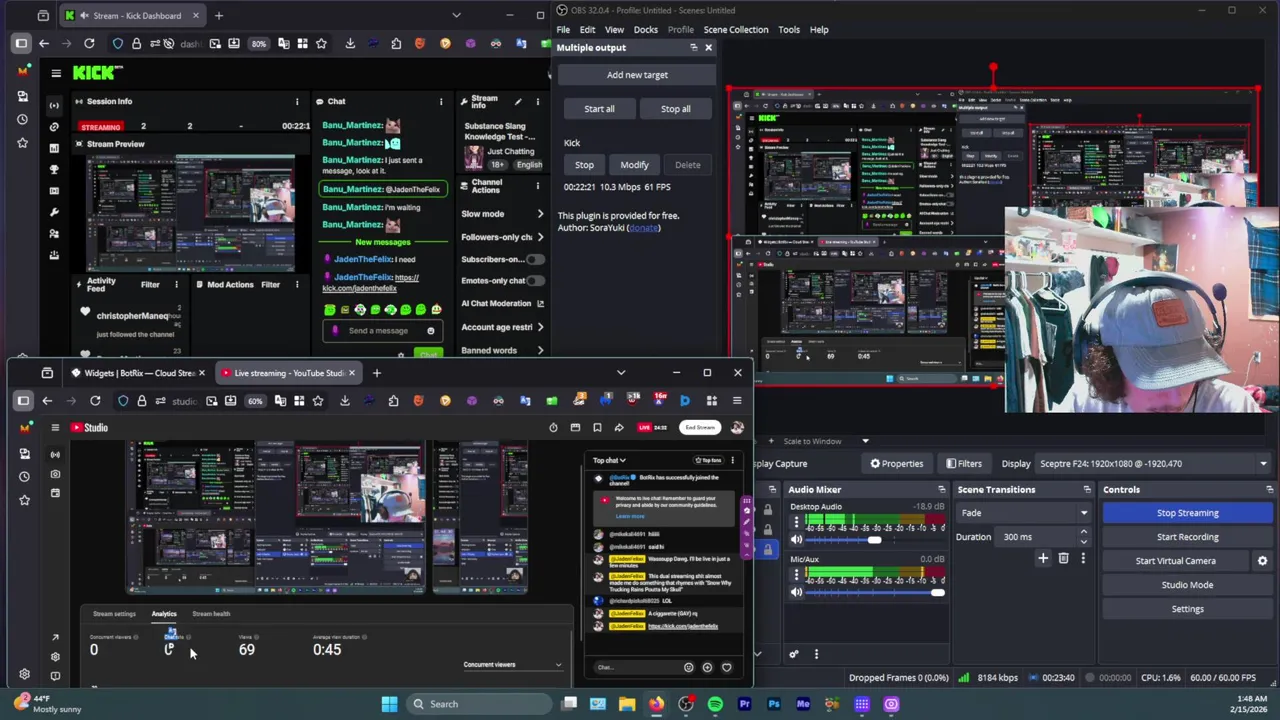Image resolution: width=1280 pixels, height=720 pixels.
Task: Click the End Stream button in YouTube
Action: tap(700, 427)
